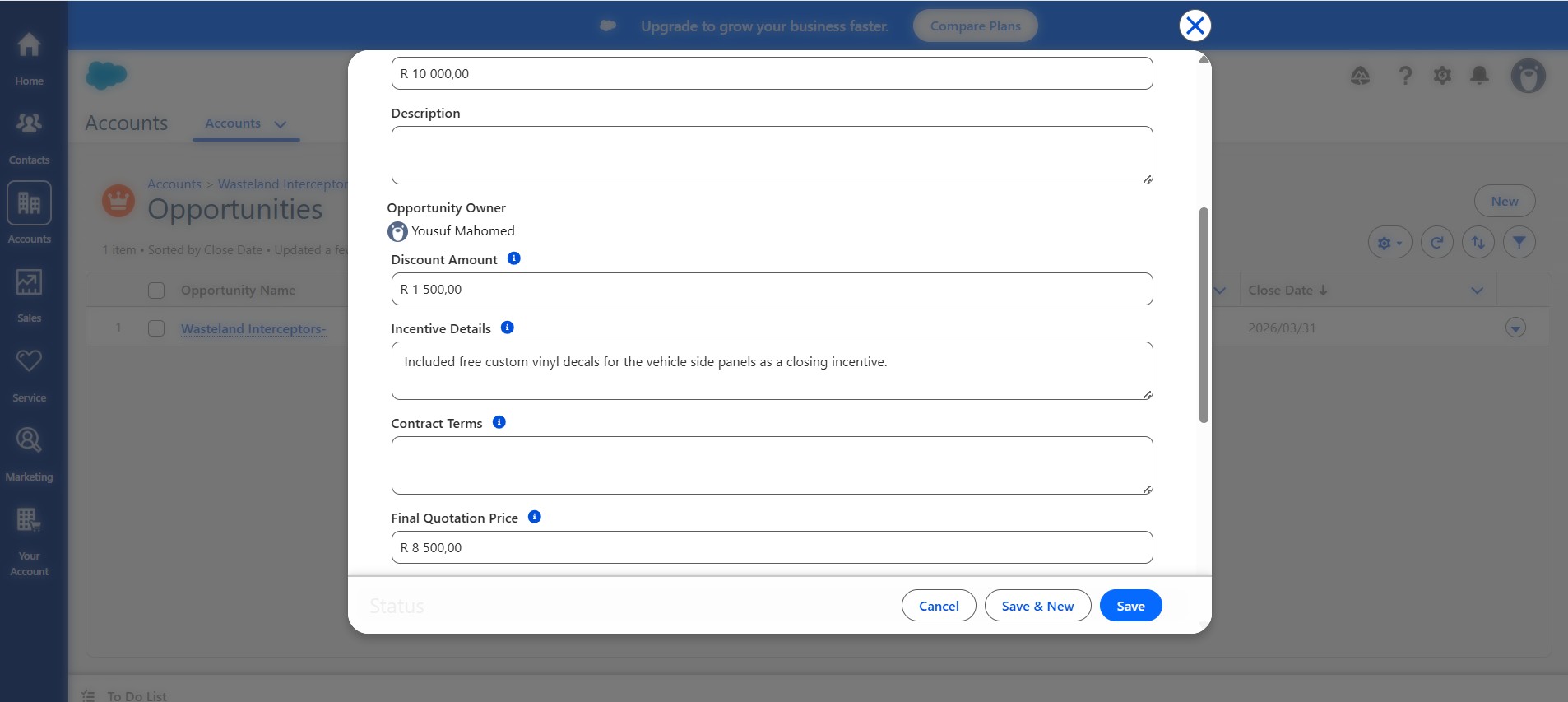Click the Compare Plans button

pos(975,26)
